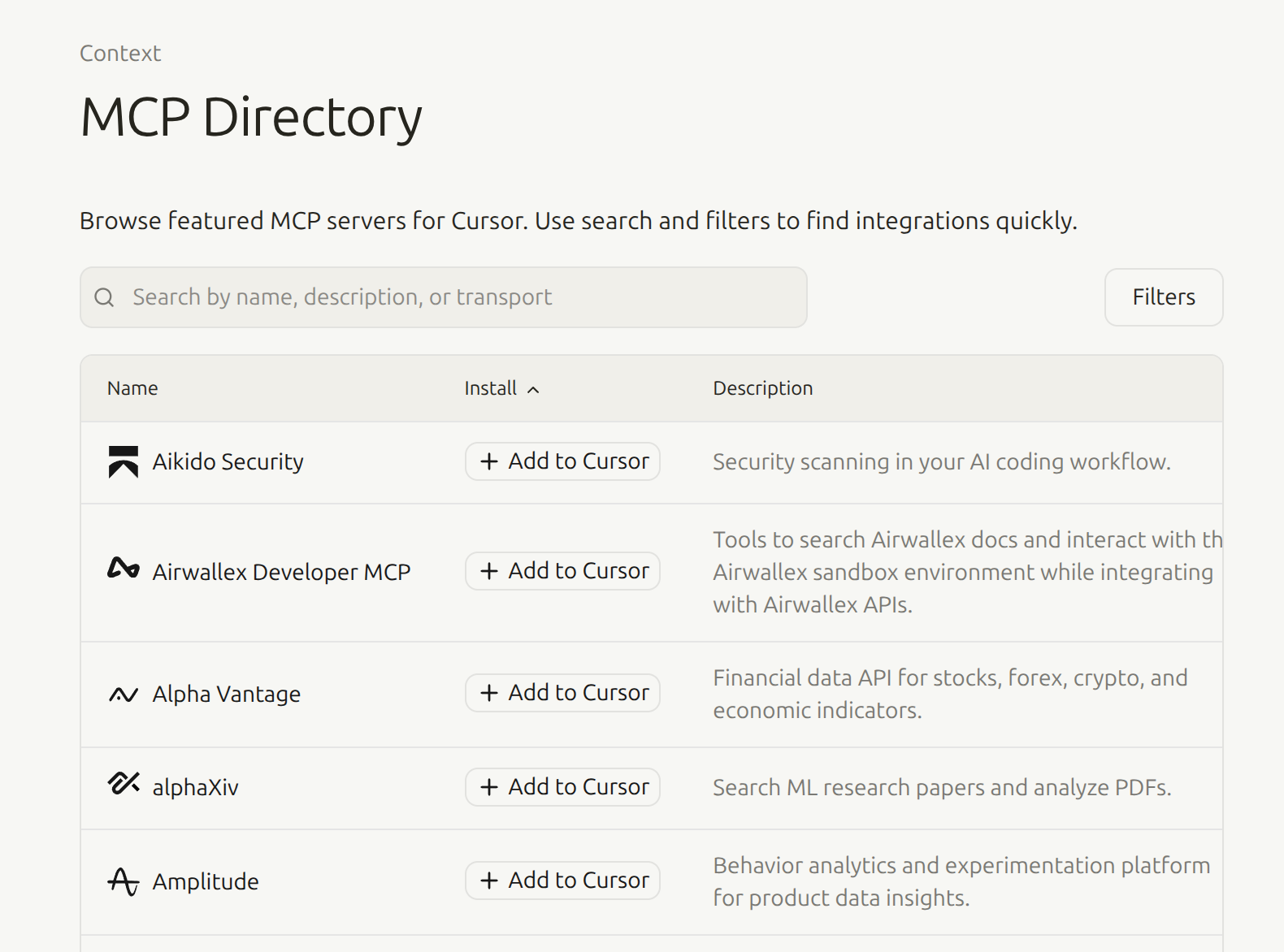Click the alphaXiv logo icon
Screen dimensions: 1284x952
tap(124, 783)
